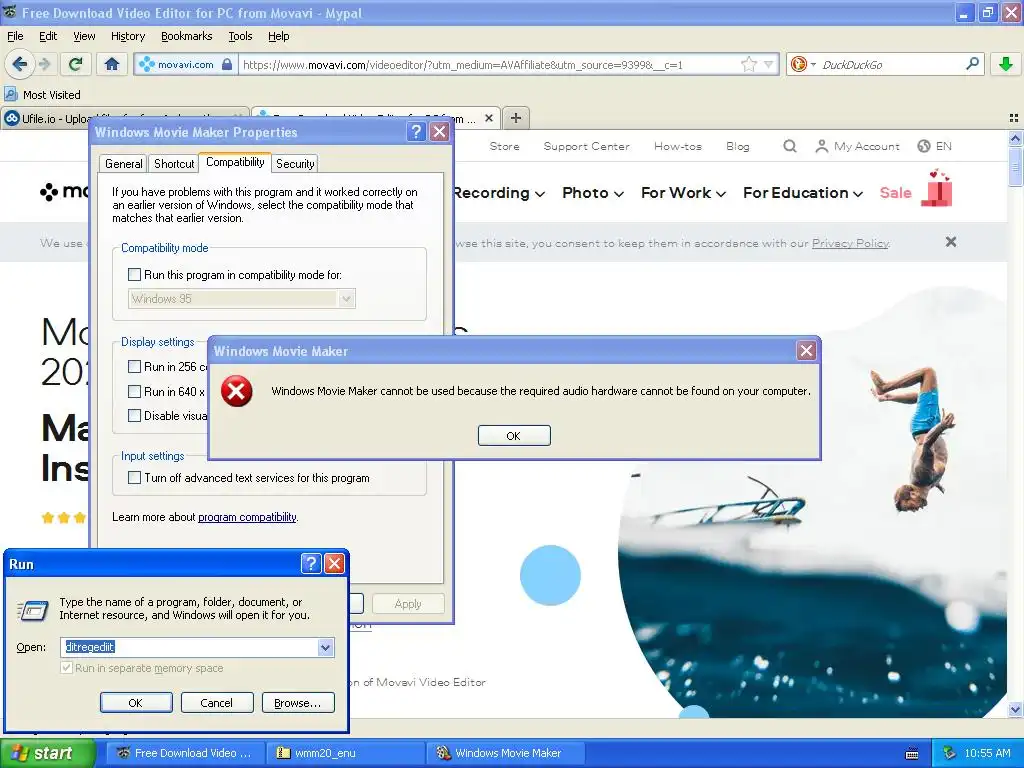Open the Most Visited bookmarks icon
The height and width of the screenshot is (768, 1024).
click(x=11, y=94)
